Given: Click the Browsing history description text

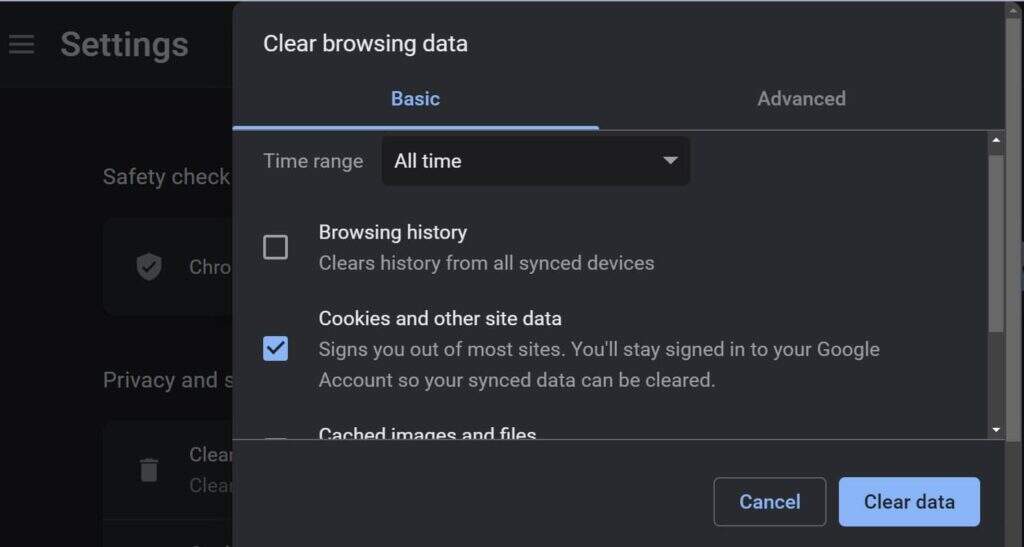Looking at the screenshot, I should coord(486,263).
